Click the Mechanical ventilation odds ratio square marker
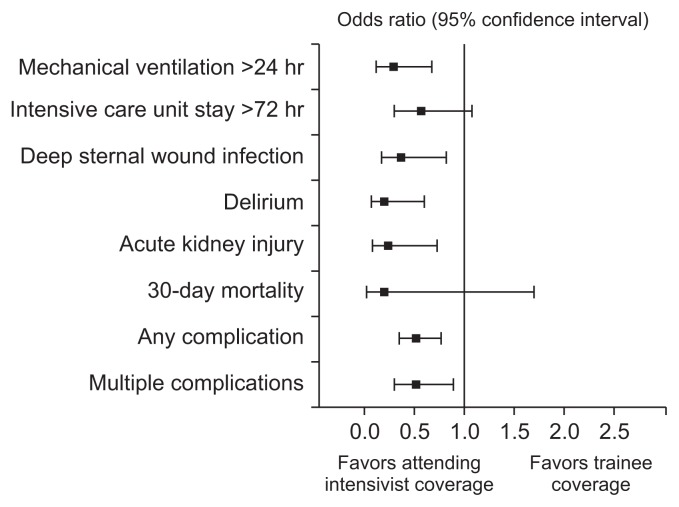Image resolution: width=679 pixels, height=507 pixels. click(x=393, y=67)
